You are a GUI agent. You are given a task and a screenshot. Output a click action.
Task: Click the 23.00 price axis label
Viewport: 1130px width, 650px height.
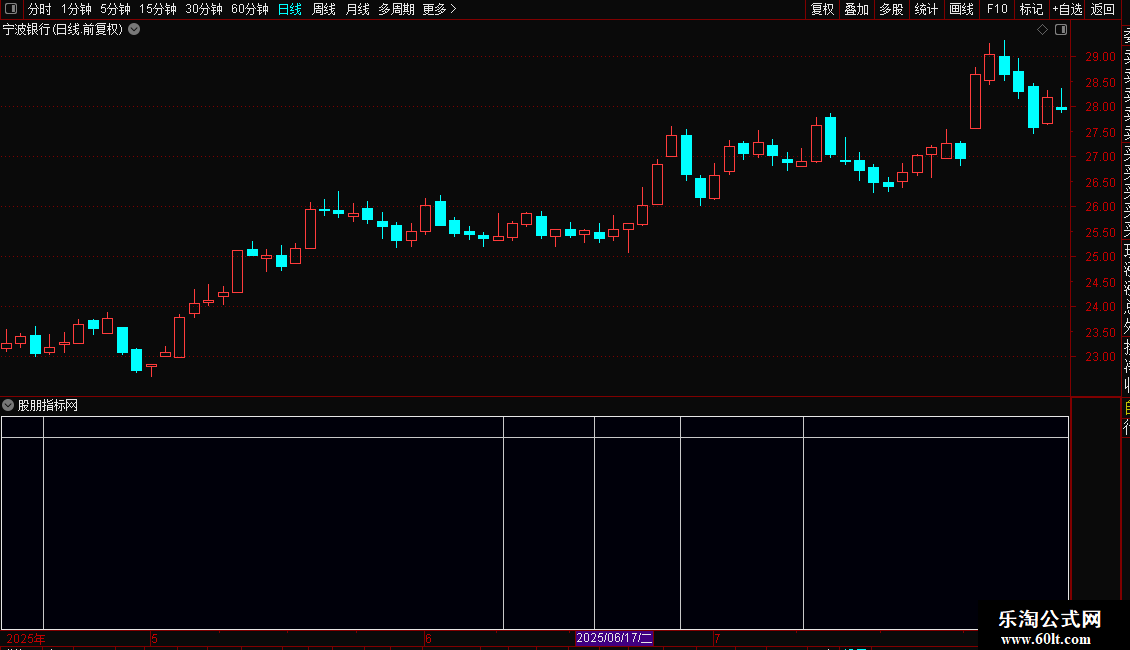tap(1100, 357)
